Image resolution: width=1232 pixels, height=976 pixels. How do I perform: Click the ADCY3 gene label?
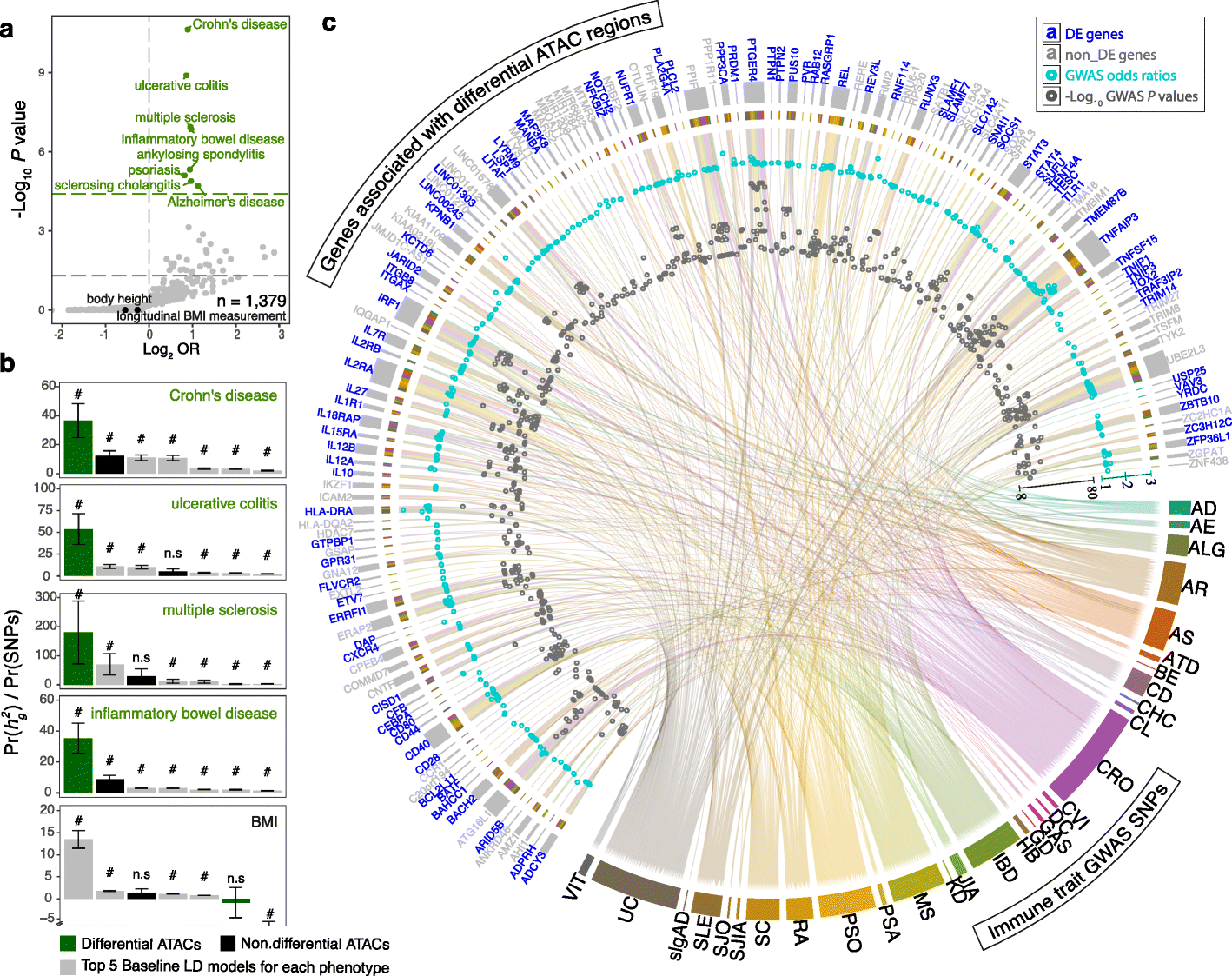[x=533, y=866]
